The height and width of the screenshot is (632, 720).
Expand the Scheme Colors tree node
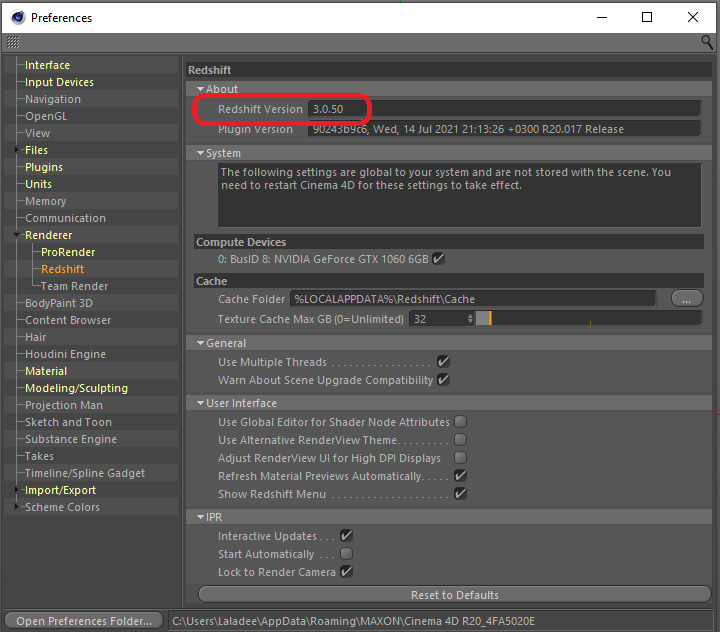pyautogui.click(x=17, y=507)
